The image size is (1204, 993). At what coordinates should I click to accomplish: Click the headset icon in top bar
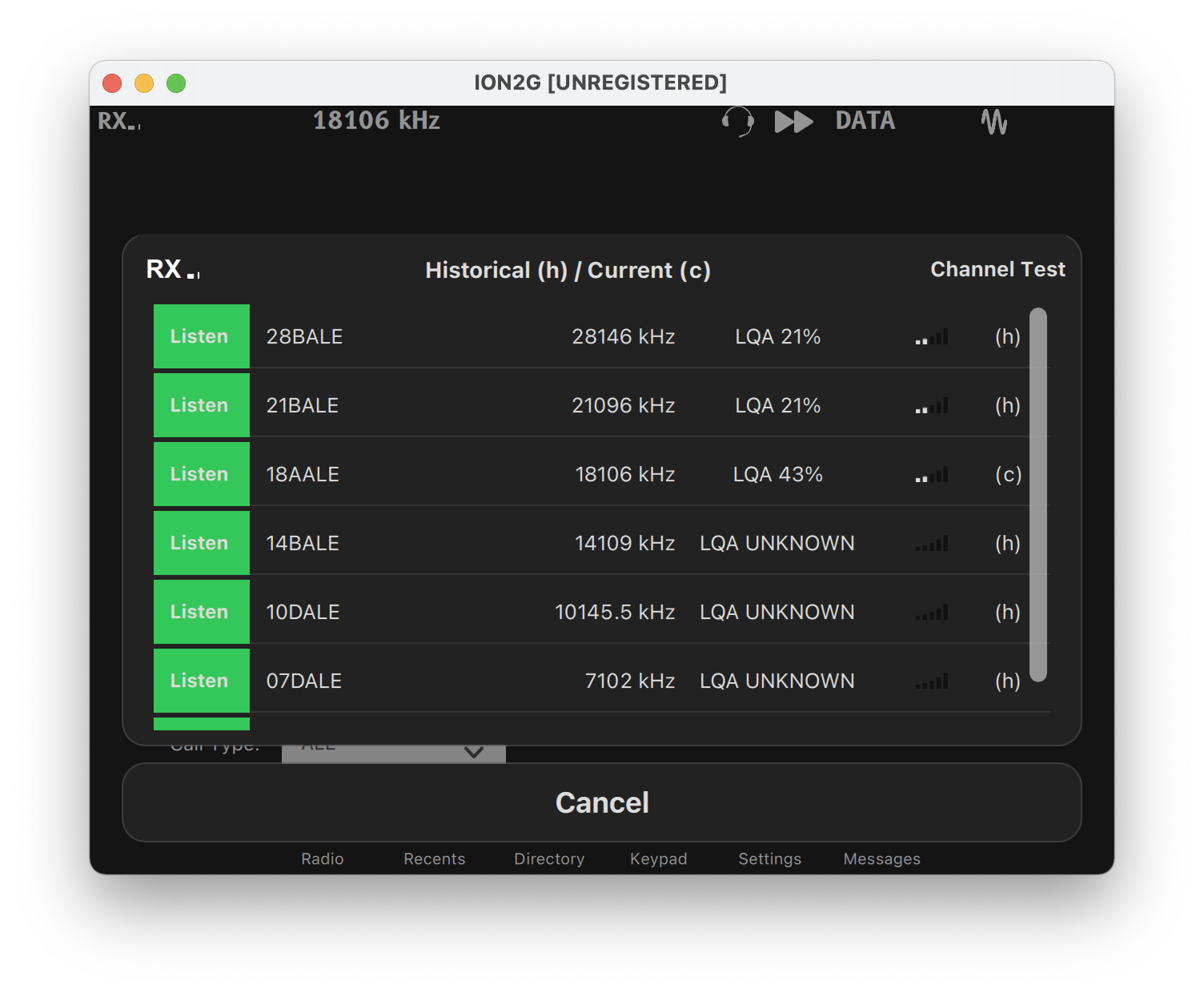click(x=737, y=122)
